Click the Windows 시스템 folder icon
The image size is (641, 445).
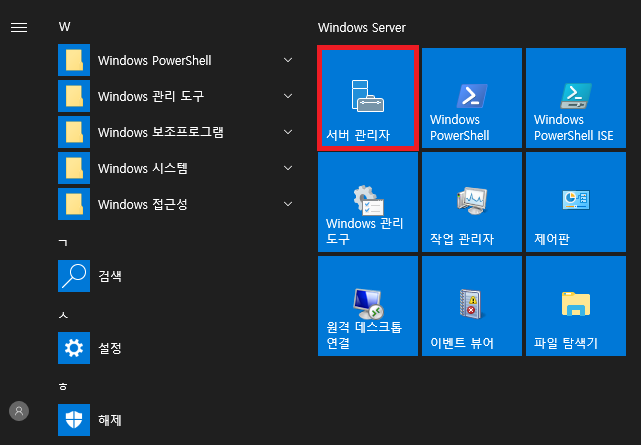[x=74, y=168]
